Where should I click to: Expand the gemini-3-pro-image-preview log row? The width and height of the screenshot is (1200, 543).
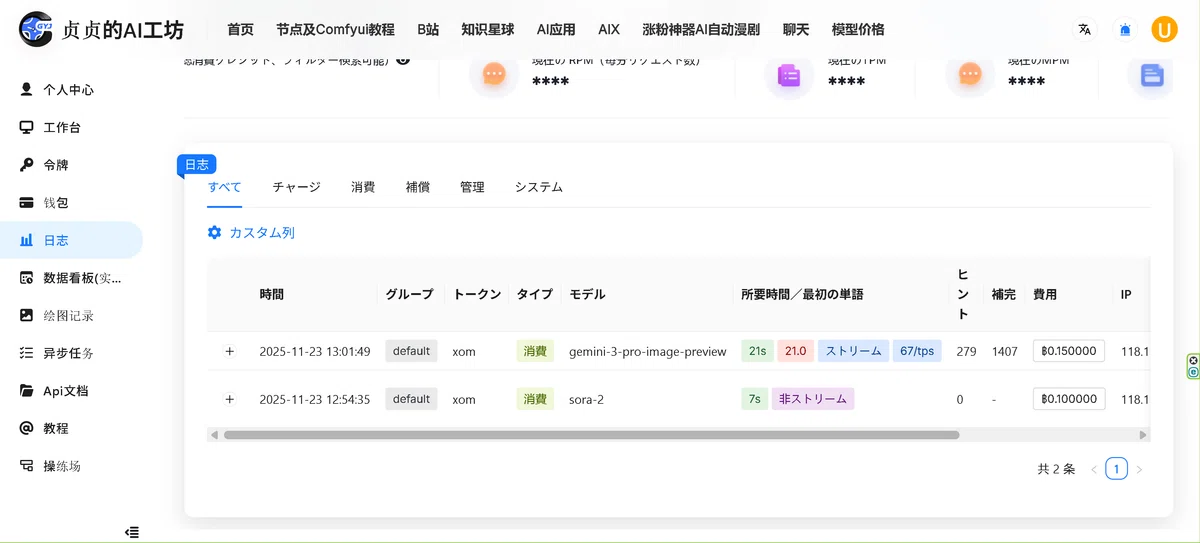point(229,351)
